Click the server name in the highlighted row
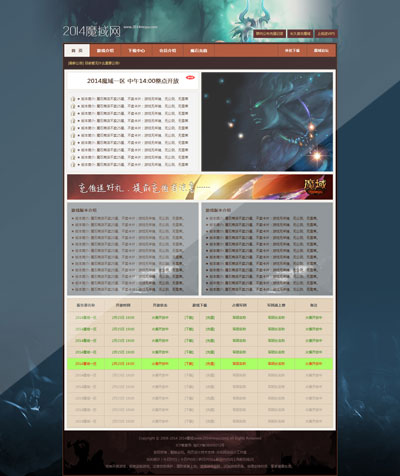 (86, 364)
